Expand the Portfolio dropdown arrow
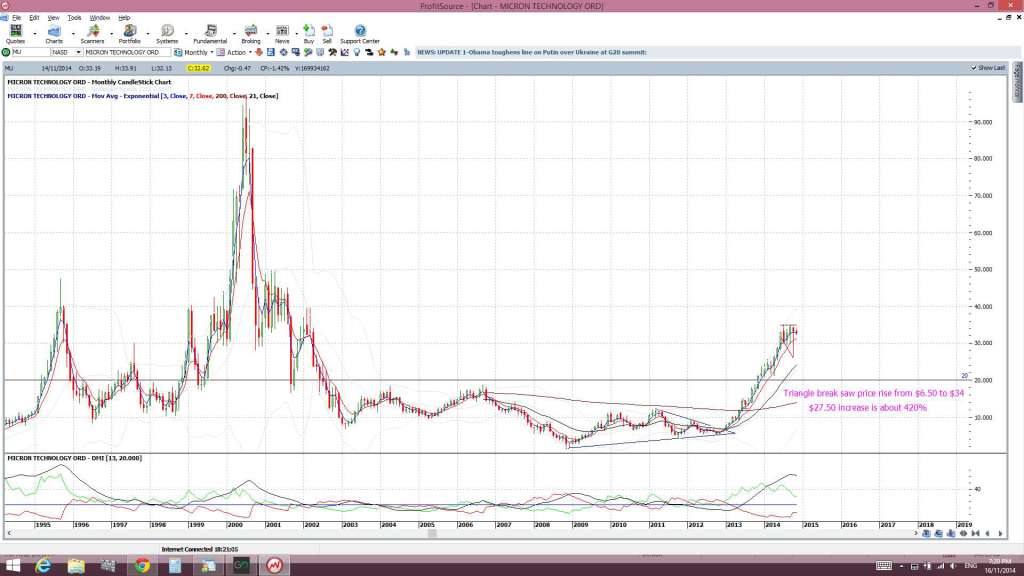The height and width of the screenshot is (576, 1024). (x=148, y=33)
